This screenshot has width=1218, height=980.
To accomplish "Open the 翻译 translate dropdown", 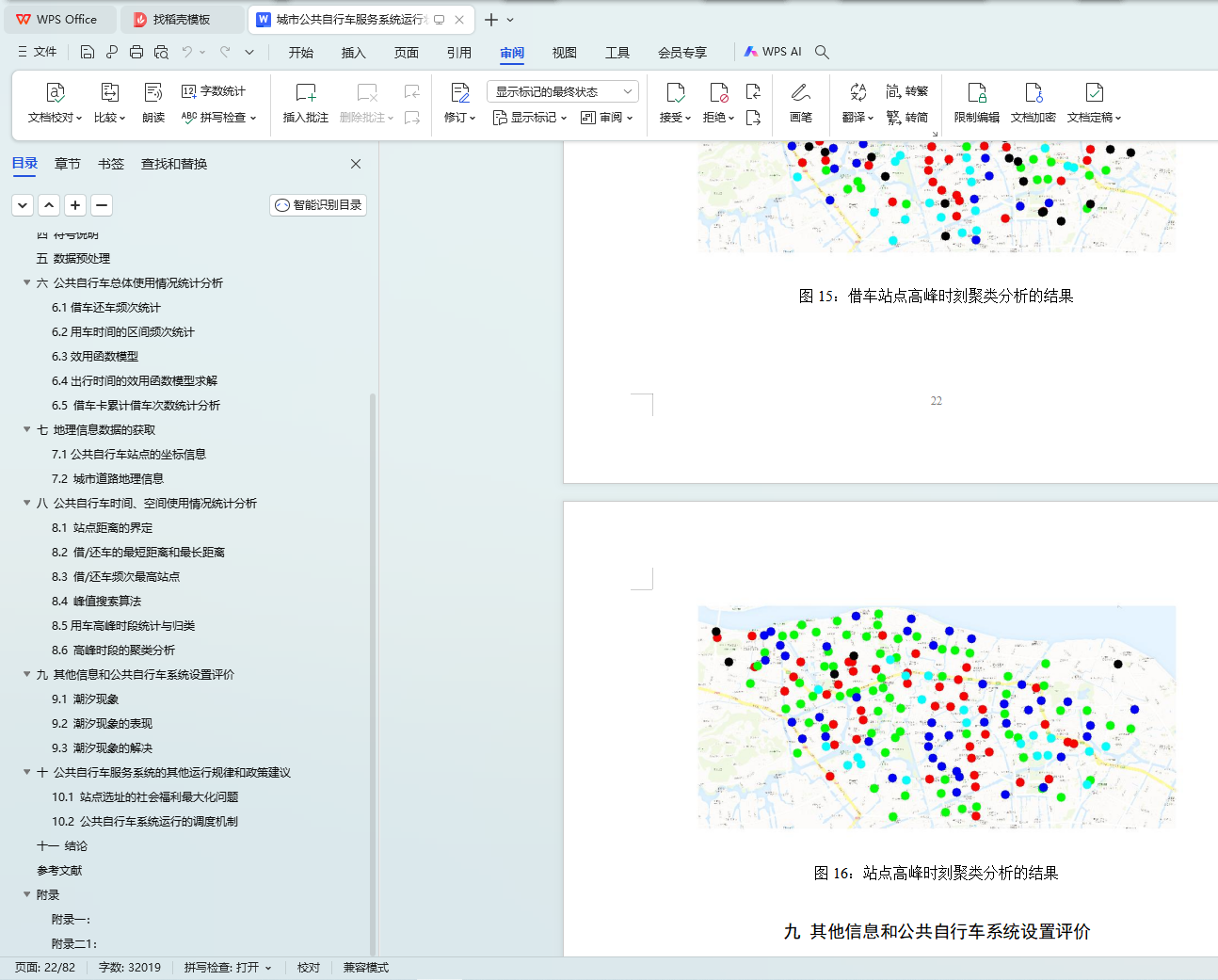I will 857,118.
